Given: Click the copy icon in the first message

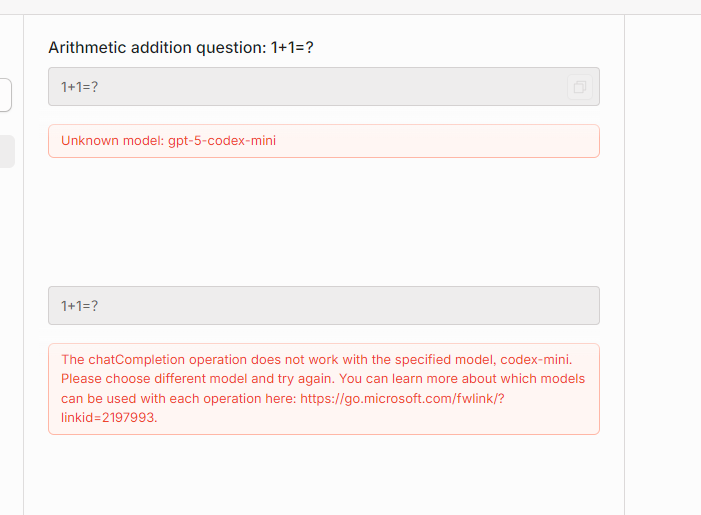Looking at the screenshot, I should (579, 87).
